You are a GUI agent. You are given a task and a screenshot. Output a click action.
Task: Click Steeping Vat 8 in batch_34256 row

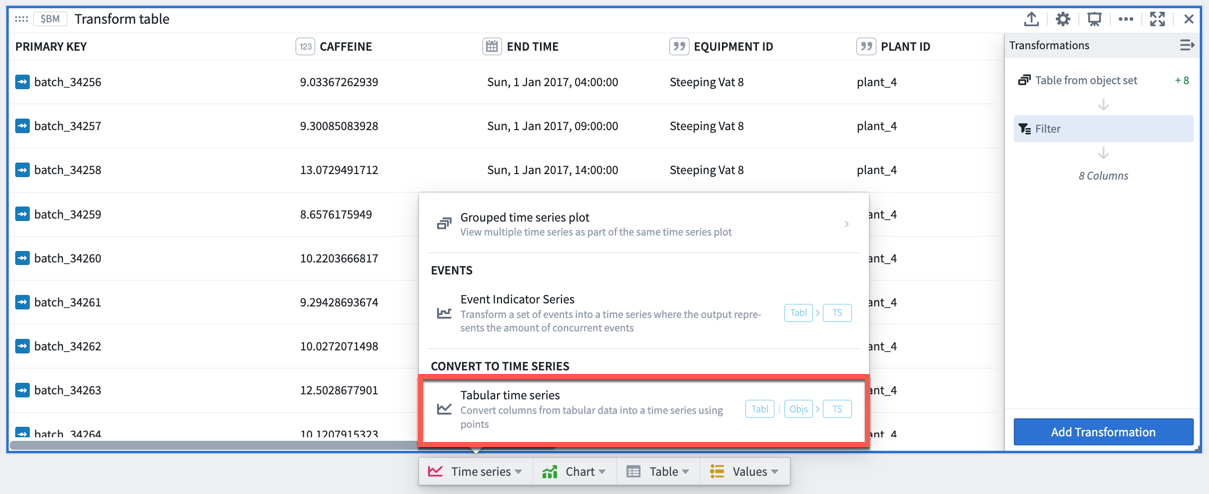point(707,82)
